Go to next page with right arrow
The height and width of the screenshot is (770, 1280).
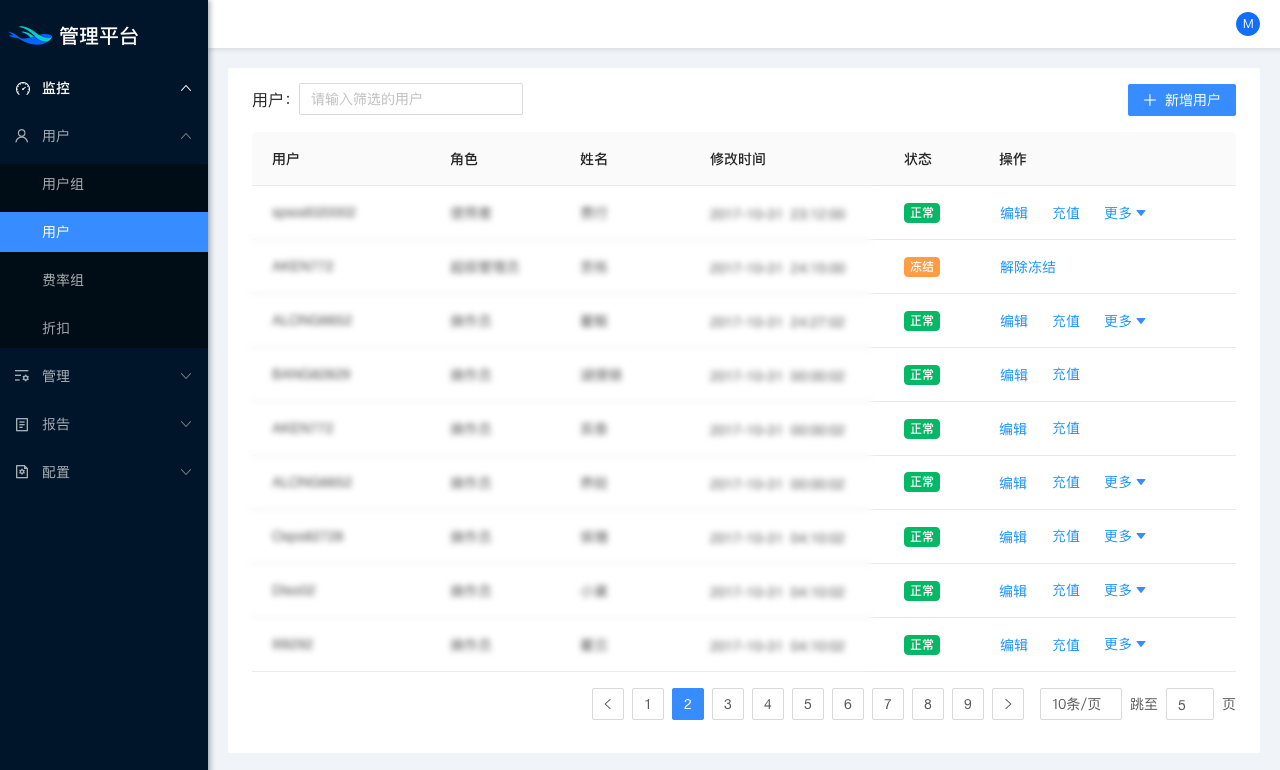1008,704
